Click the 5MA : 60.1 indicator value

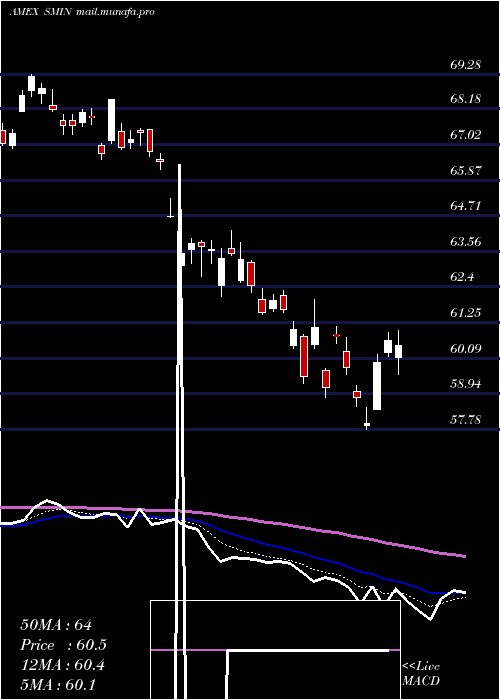point(58,684)
